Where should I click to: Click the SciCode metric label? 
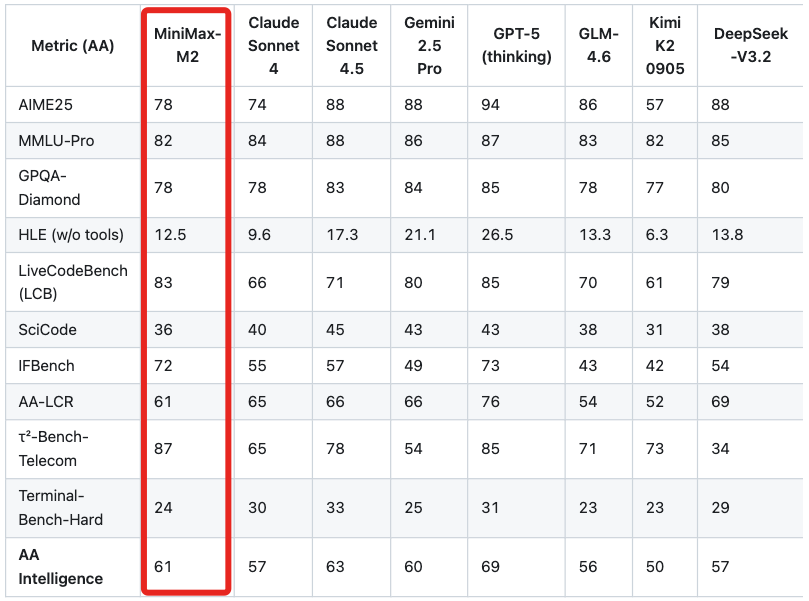47,329
